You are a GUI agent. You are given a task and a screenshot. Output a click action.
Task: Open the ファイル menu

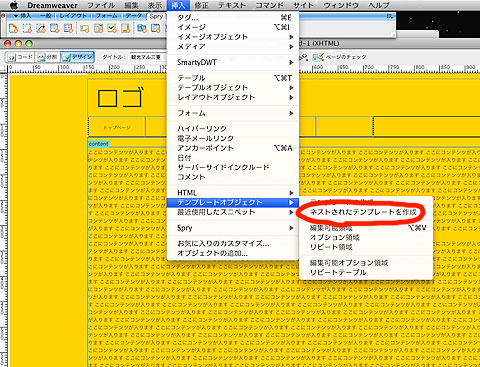pos(101,5)
